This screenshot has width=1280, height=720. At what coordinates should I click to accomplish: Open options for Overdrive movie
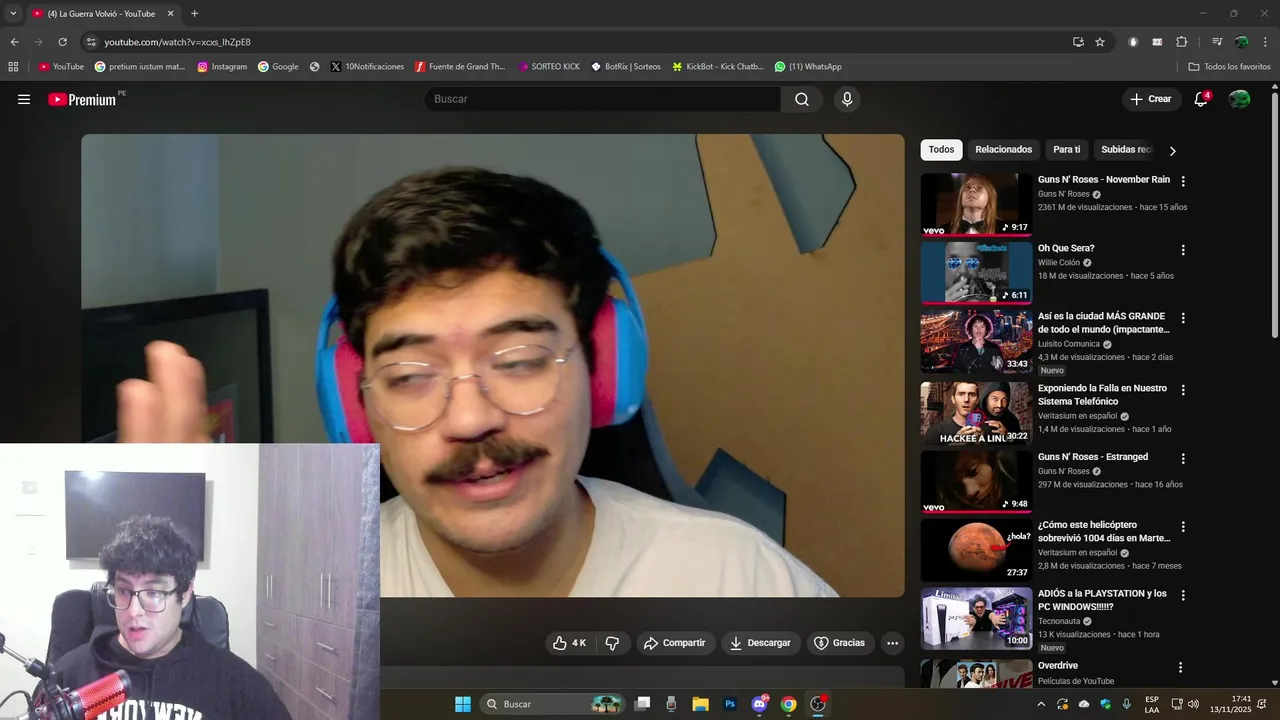coord(1180,667)
